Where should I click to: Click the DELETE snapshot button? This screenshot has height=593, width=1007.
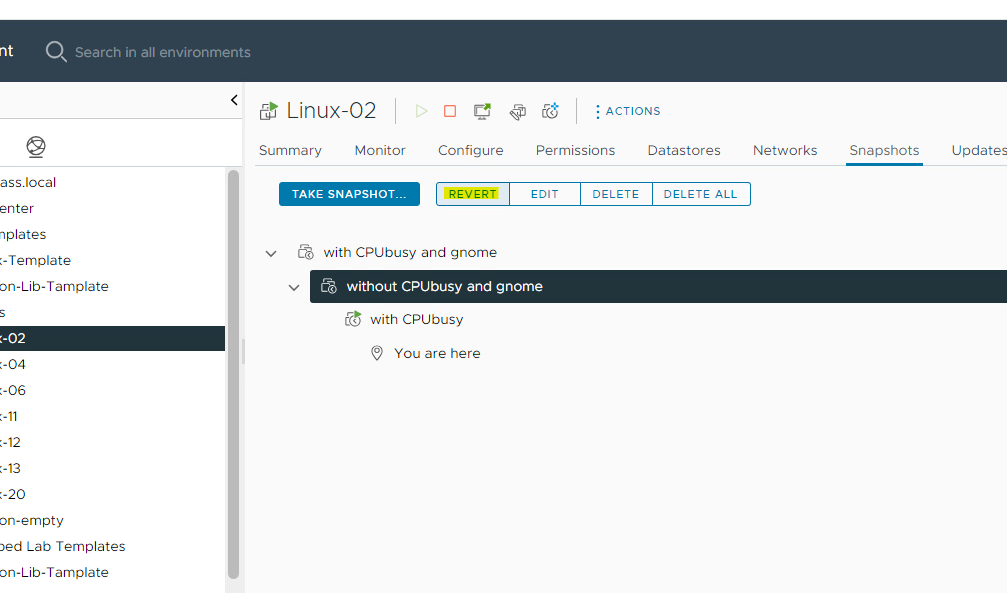tap(616, 194)
